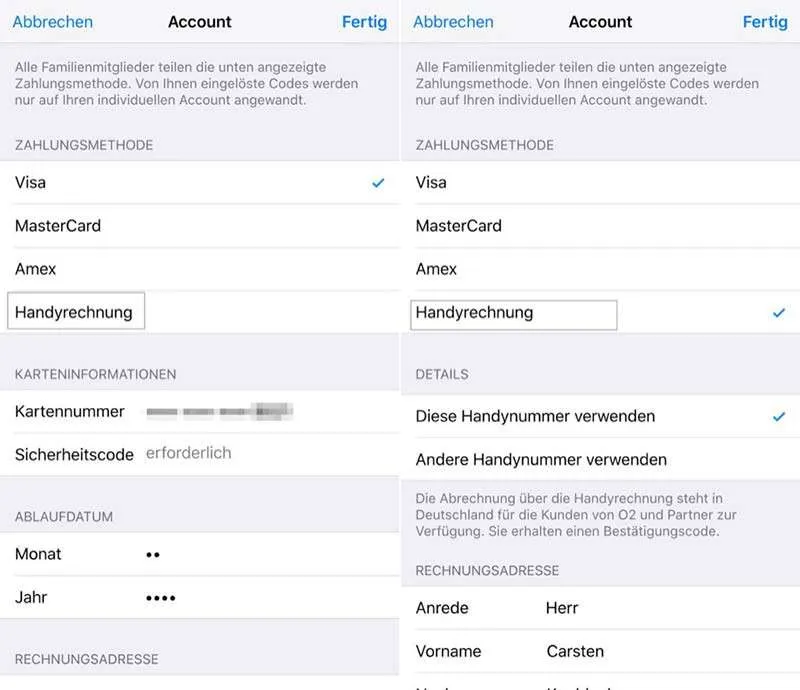
Task: Tap Fertig in right screen
Action: pyautogui.click(x=765, y=22)
